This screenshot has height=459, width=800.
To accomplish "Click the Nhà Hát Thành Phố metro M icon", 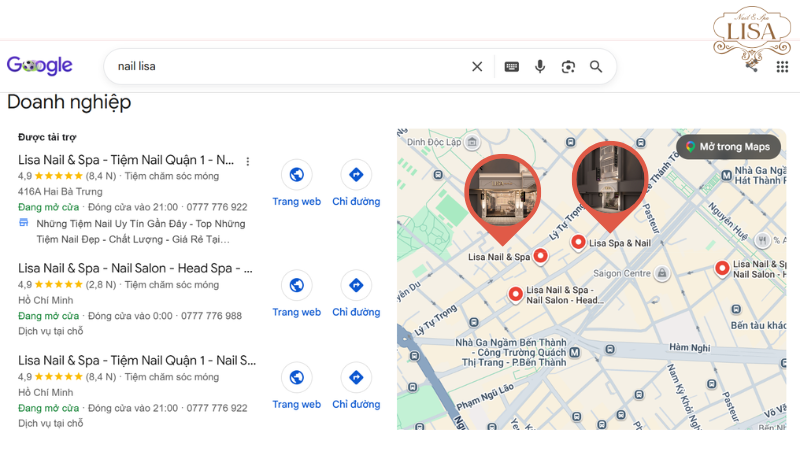I will click(726, 175).
